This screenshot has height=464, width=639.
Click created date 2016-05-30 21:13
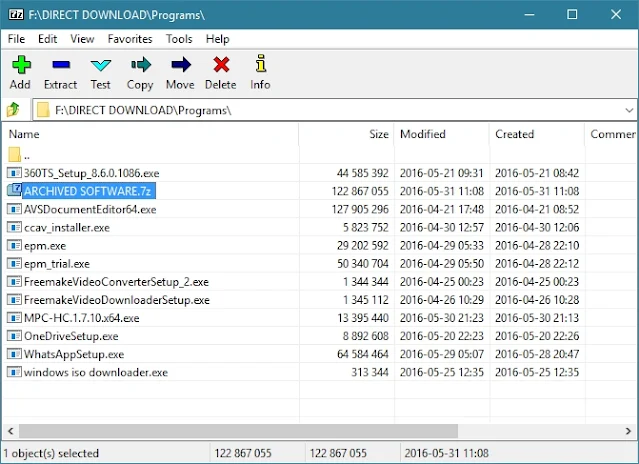[537, 318]
